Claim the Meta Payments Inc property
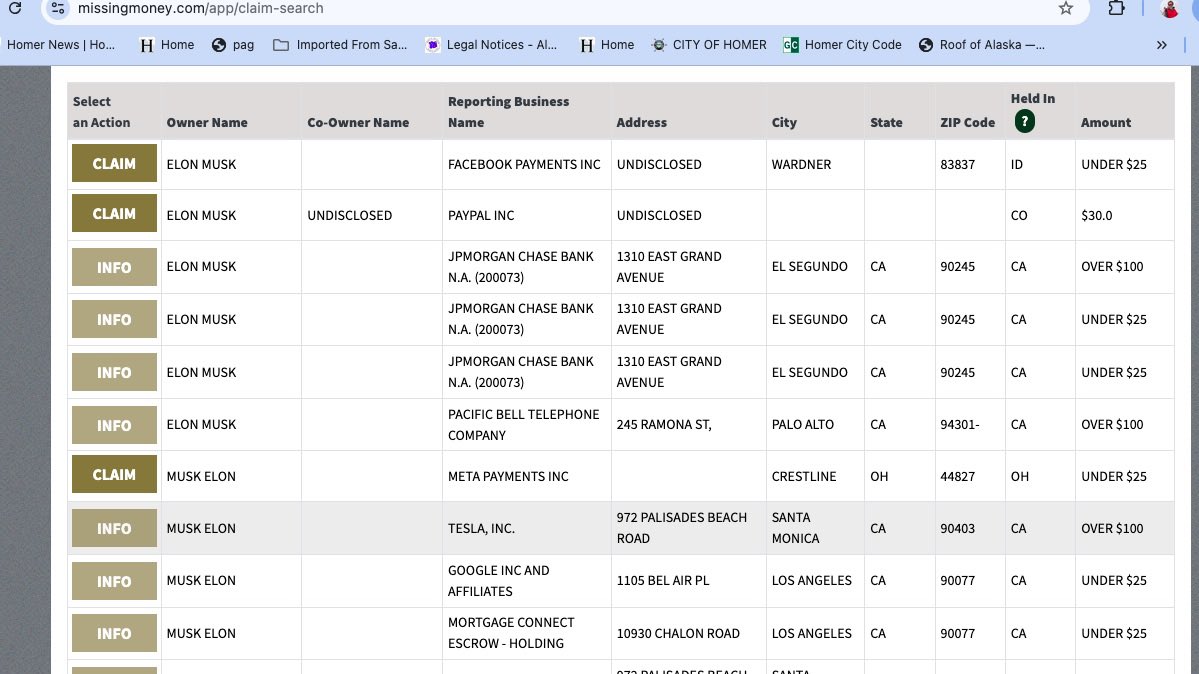 pyautogui.click(x=114, y=474)
